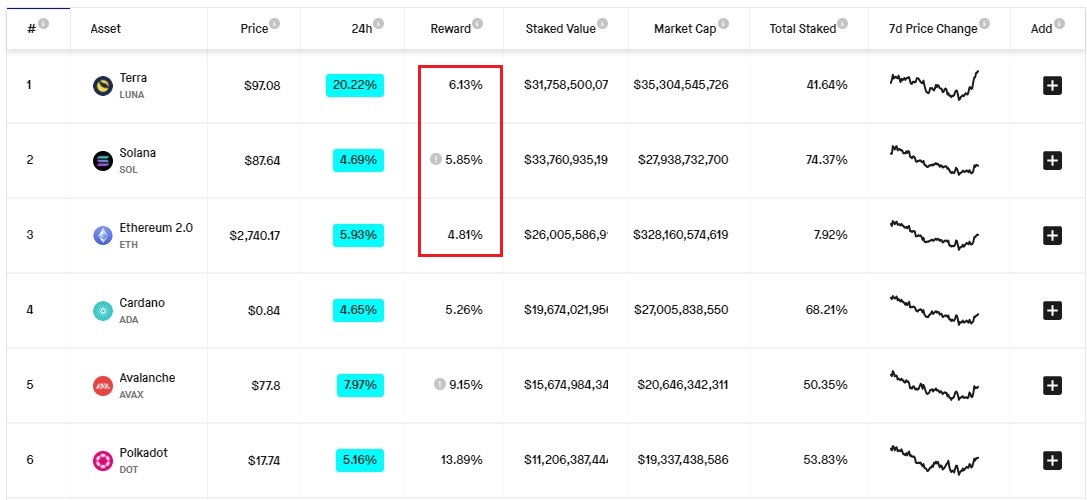Open the Cardano asset link
This screenshot has height=500, width=1087.
(142, 303)
